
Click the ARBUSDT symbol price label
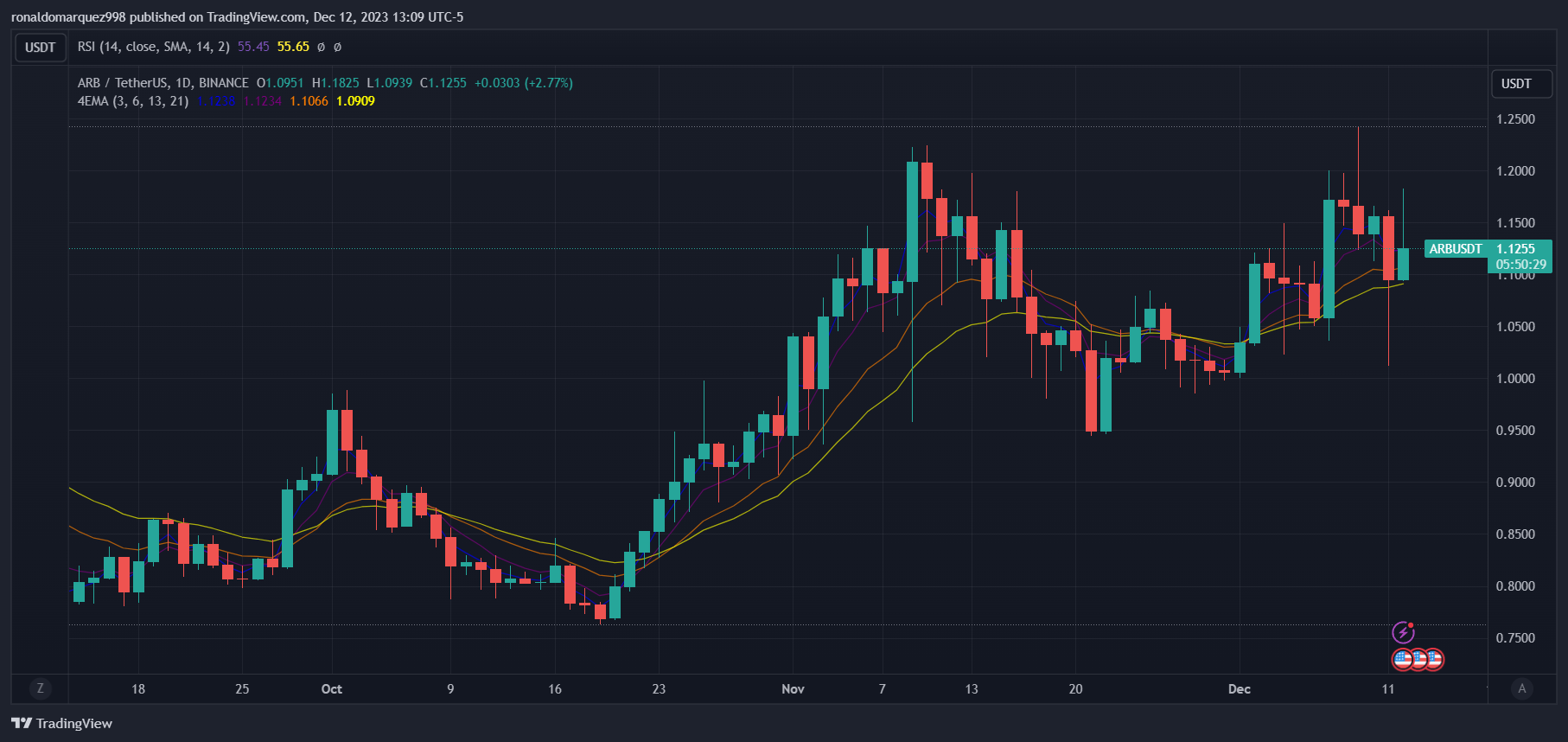pos(1456,249)
